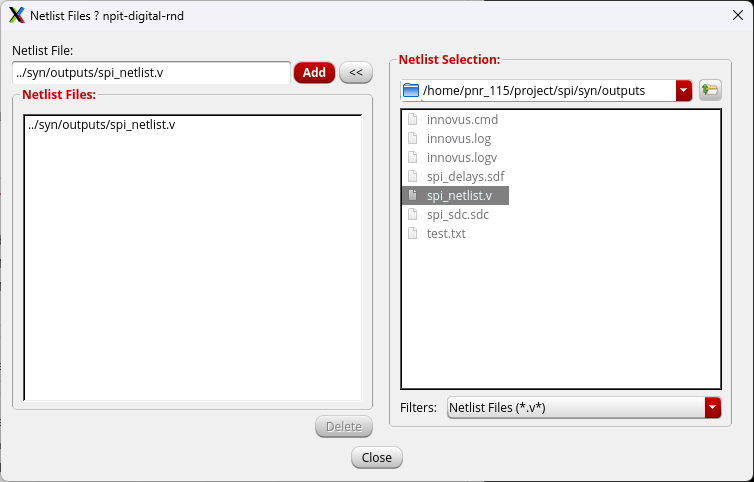Viewport: 754px width, 482px height.
Task: Click file icon beside innovus.logv
Action: click(413, 157)
